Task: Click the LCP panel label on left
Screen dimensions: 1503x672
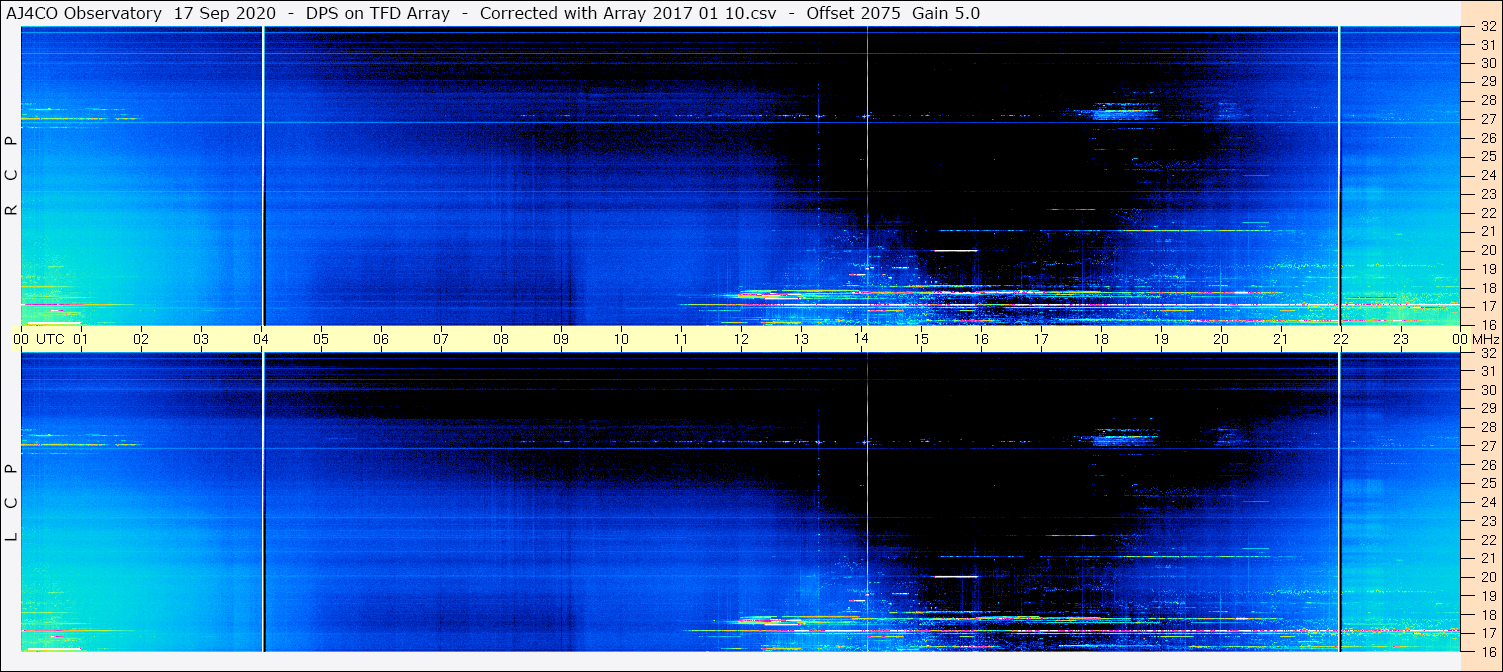Action: [12, 503]
